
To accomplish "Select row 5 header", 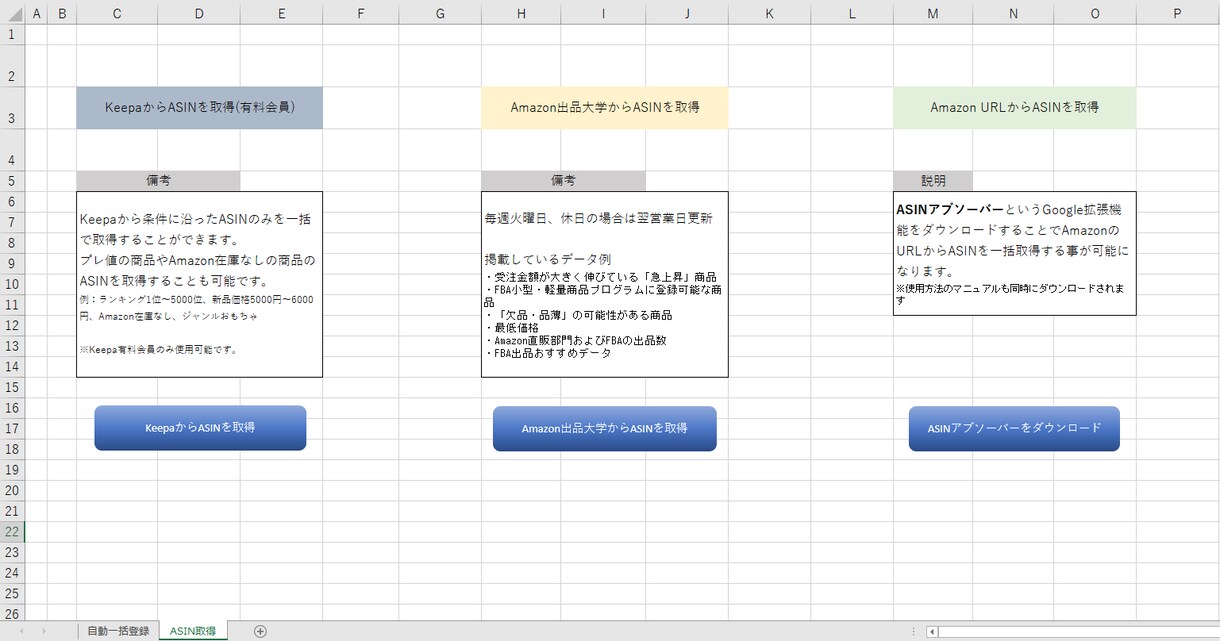I will click(12, 181).
